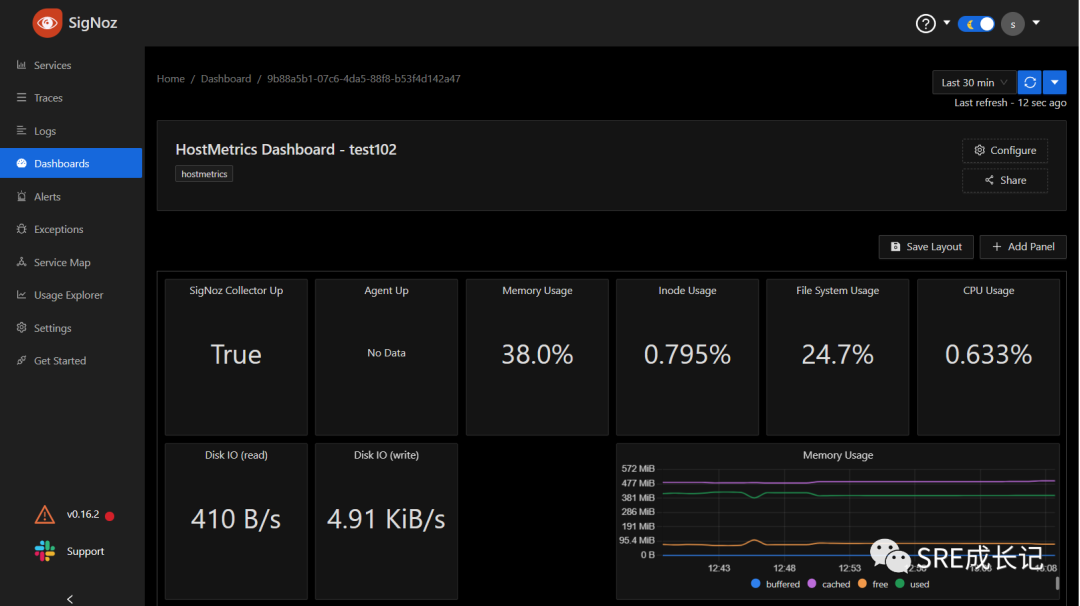1080x606 pixels.
Task: Click the Memory Usage chart title
Action: (x=838, y=455)
